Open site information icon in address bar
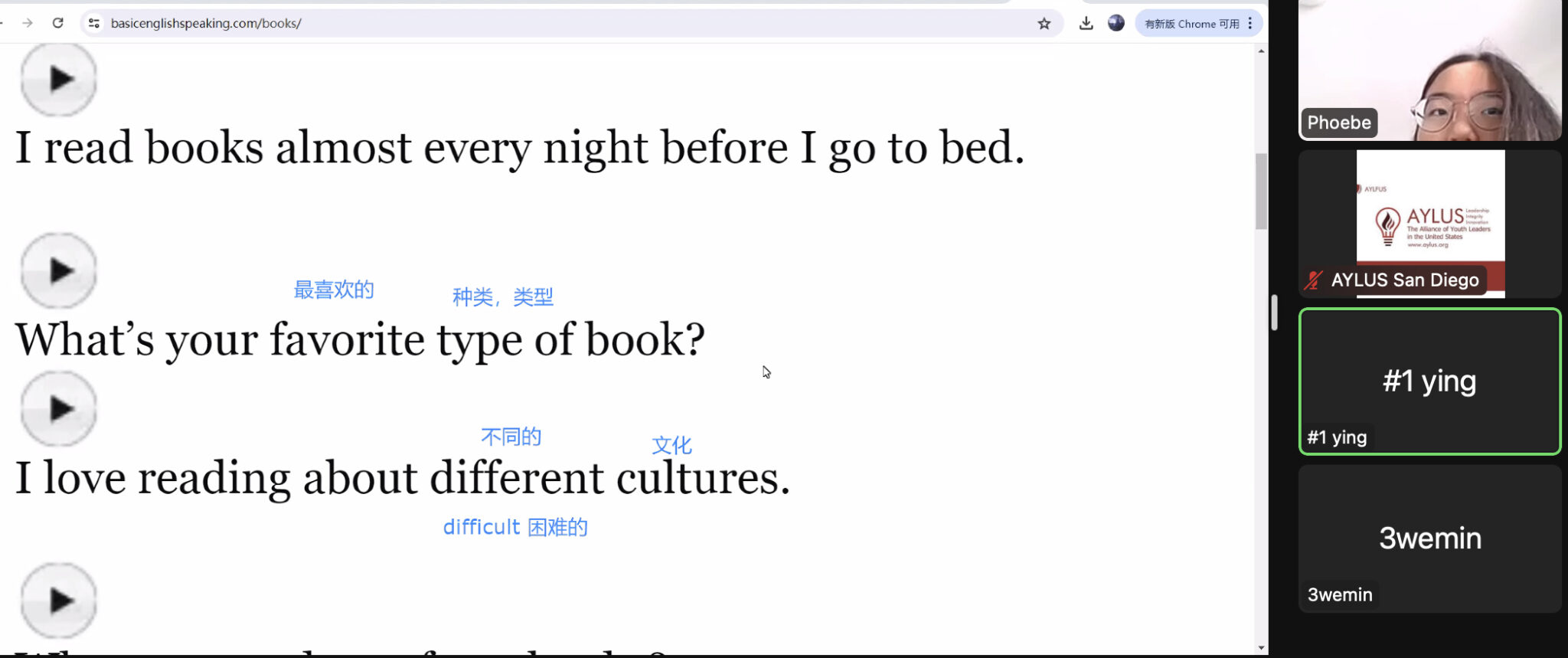Image resolution: width=1568 pixels, height=658 pixels. click(x=94, y=23)
